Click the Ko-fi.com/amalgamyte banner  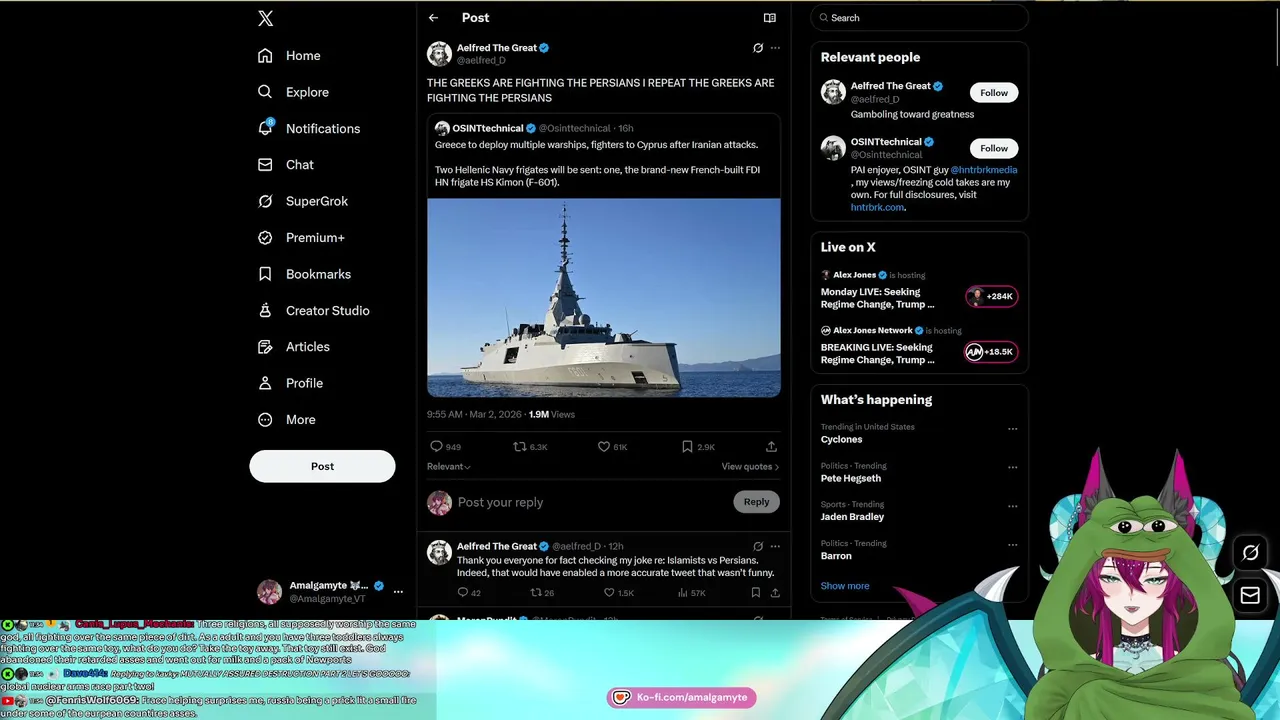682,697
